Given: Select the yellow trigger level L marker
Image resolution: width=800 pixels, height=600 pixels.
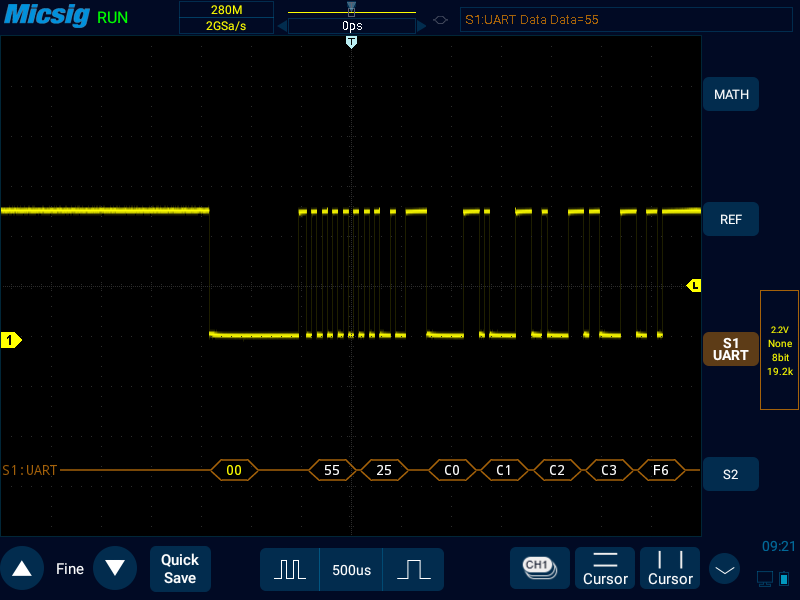Looking at the screenshot, I should point(694,286).
